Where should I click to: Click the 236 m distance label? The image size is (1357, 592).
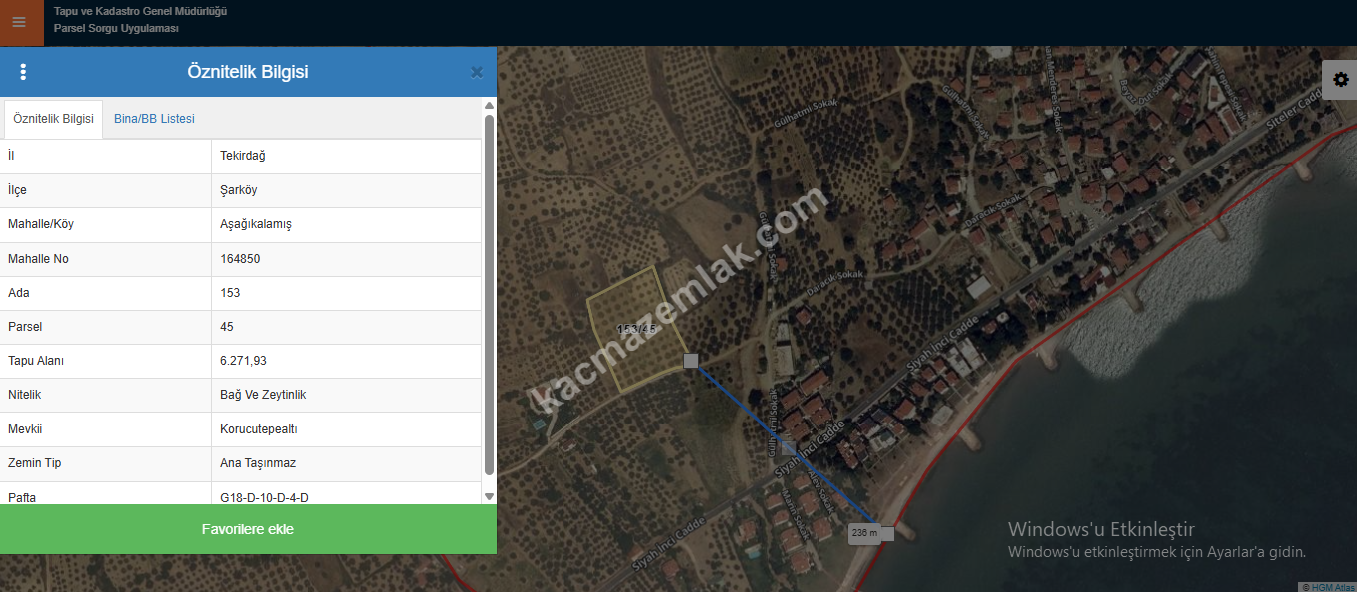pyautogui.click(x=863, y=533)
